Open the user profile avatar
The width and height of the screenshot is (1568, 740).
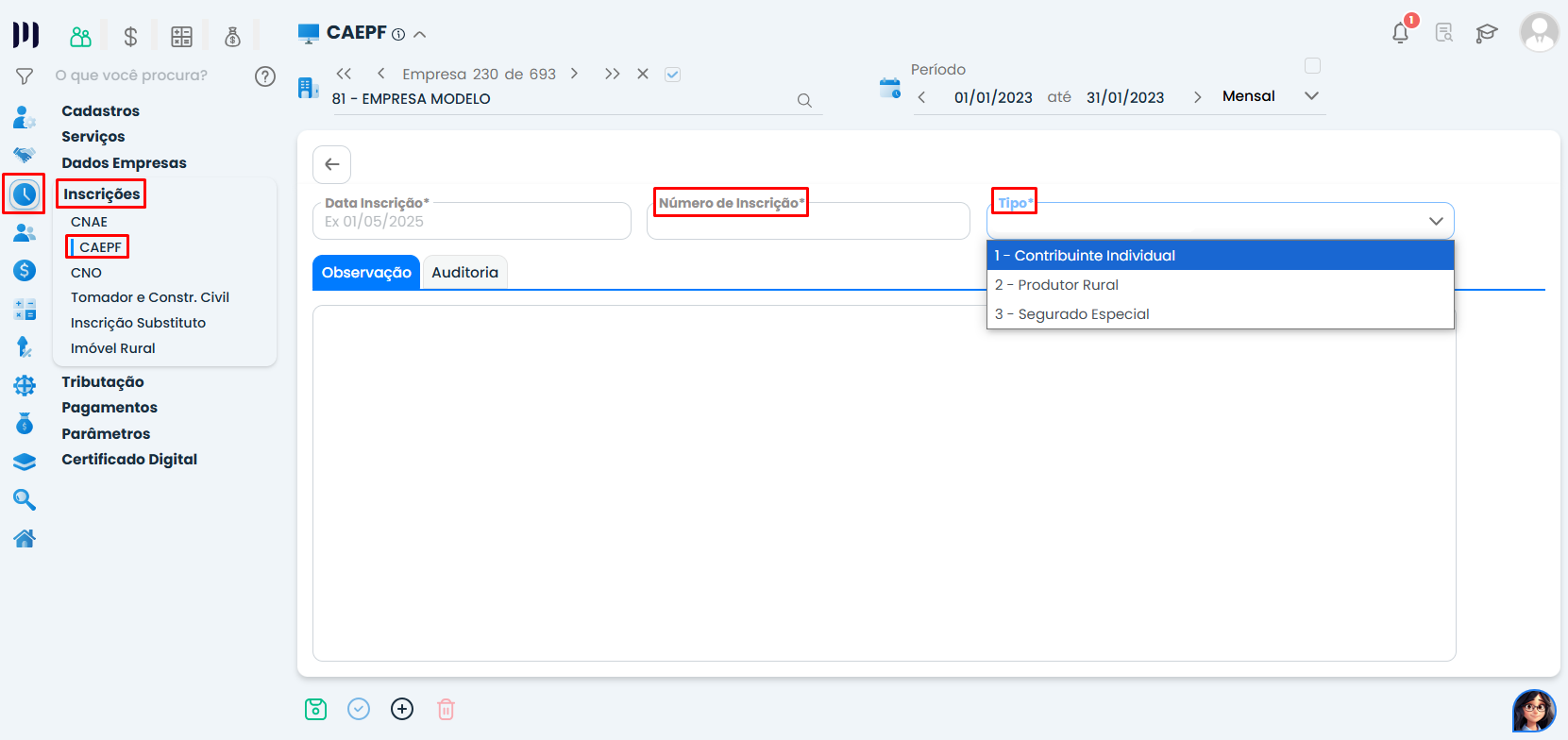(x=1539, y=32)
